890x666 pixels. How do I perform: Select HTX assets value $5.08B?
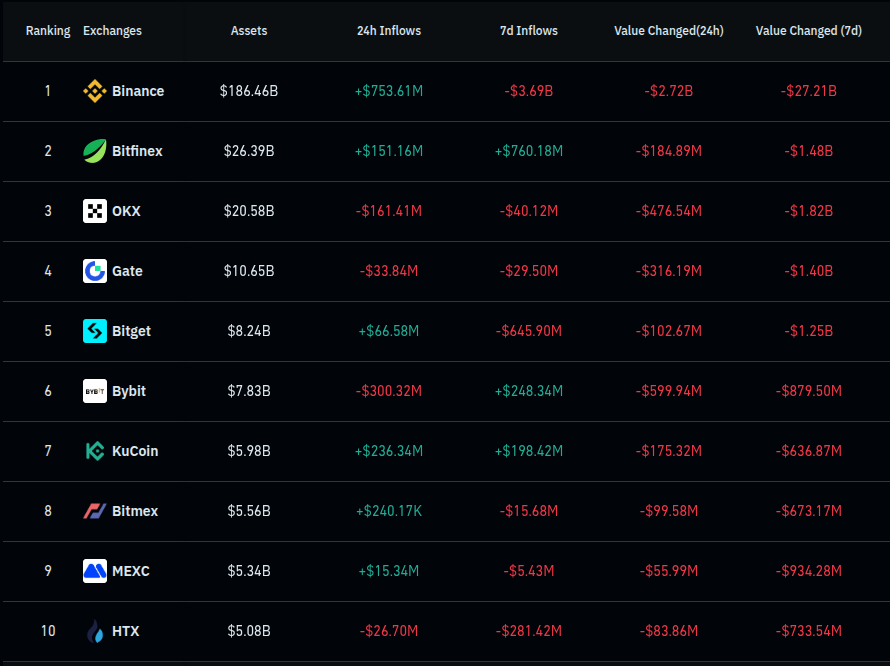click(249, 631)
